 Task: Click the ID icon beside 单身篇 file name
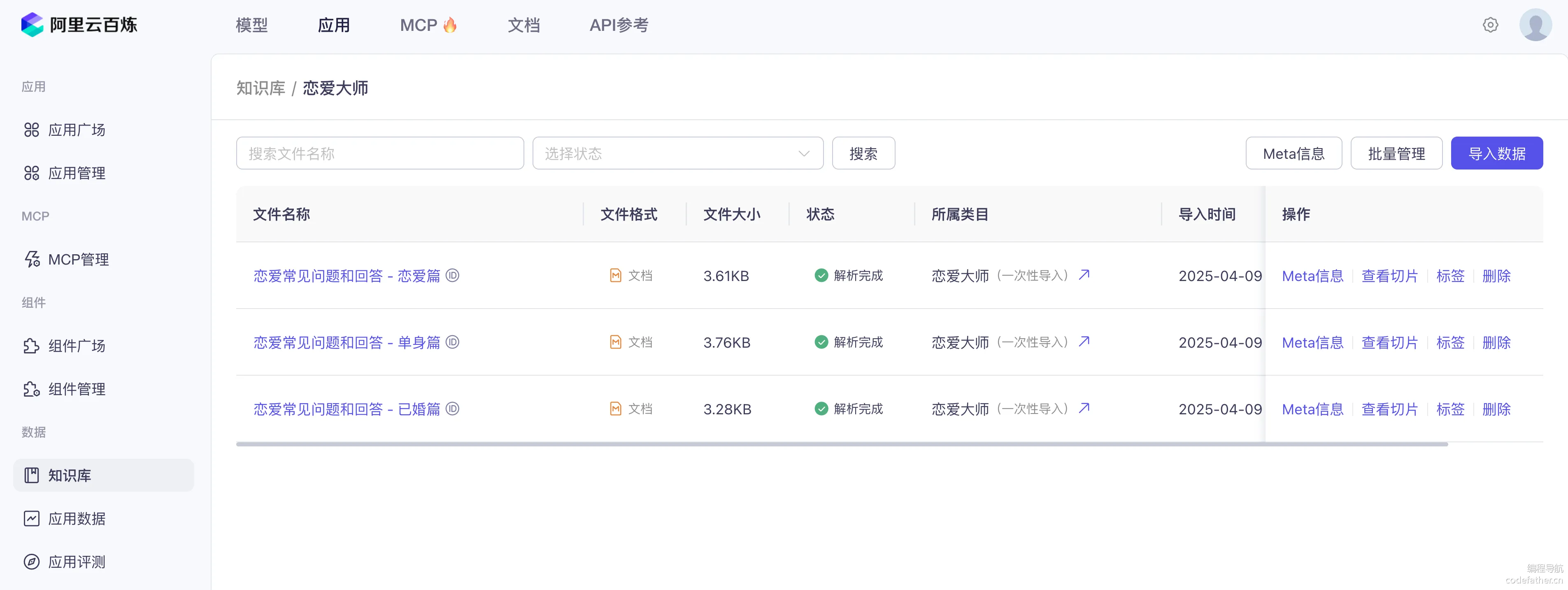click(452, 342)
